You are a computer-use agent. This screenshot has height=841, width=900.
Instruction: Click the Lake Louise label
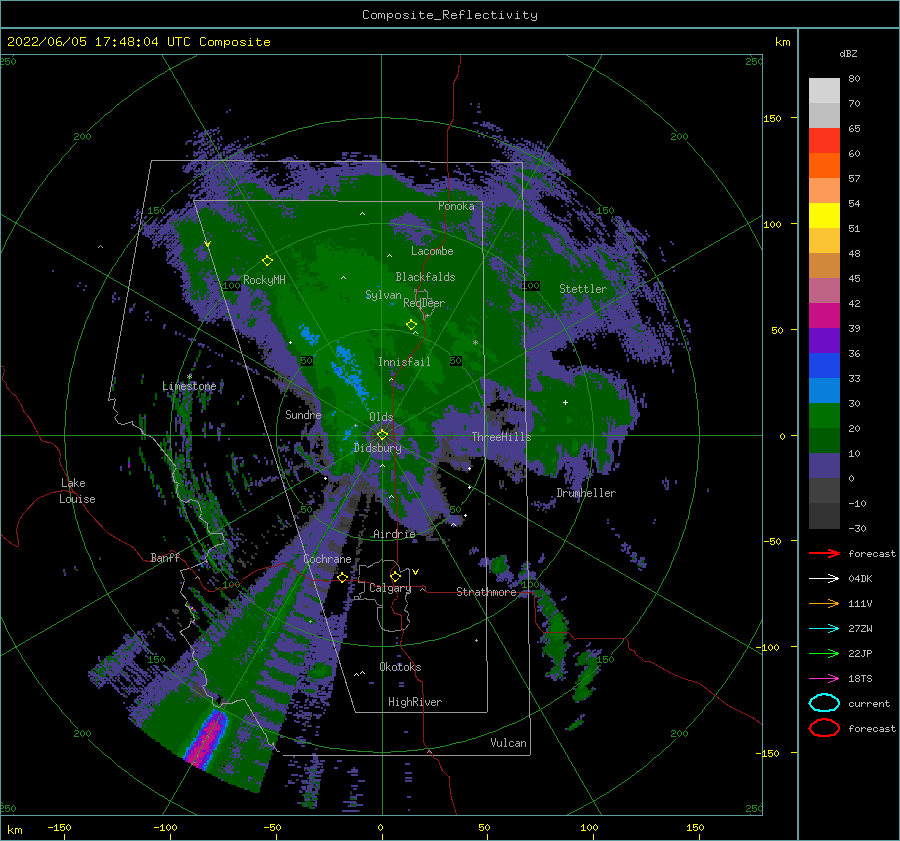click(77, 491)
